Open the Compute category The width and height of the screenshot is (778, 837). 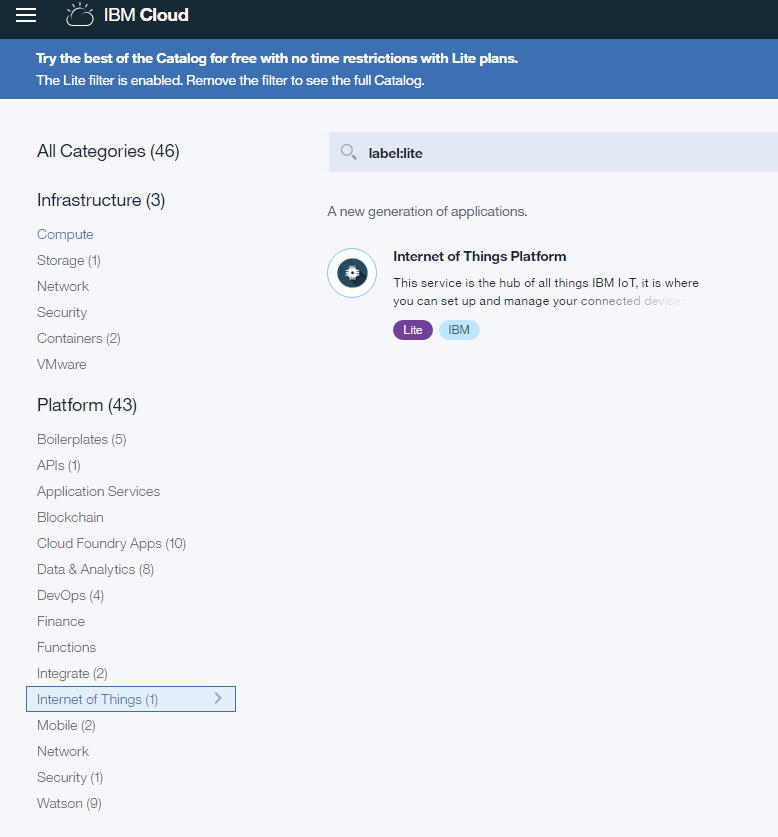[65, 234]
